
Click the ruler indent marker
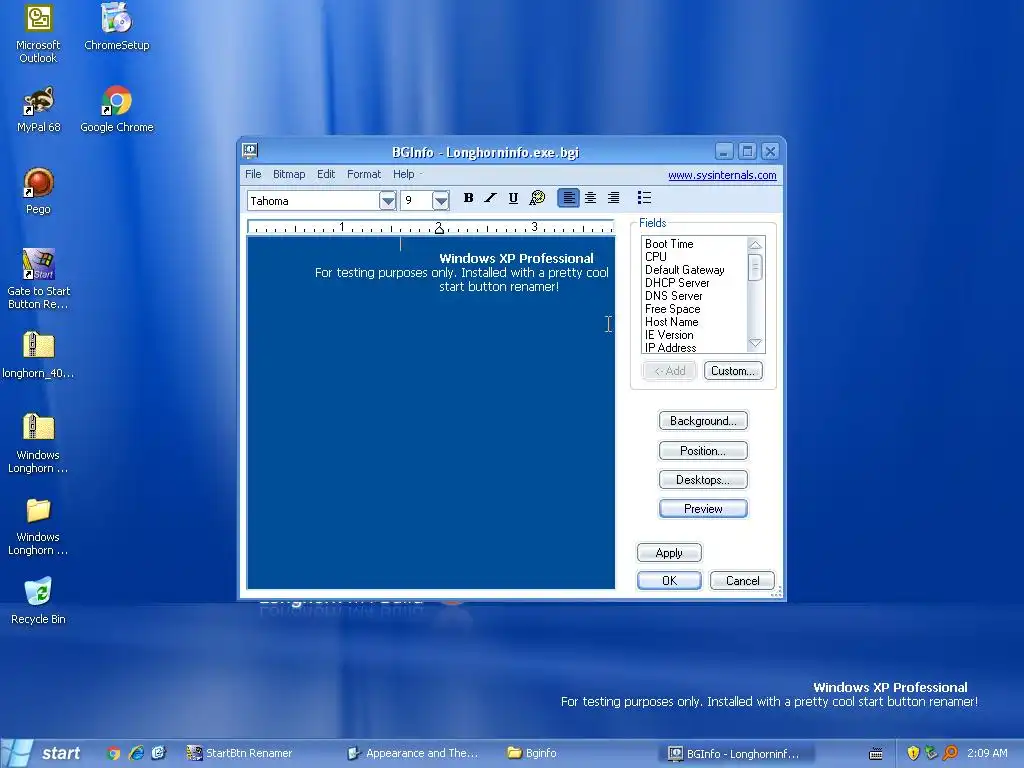point(439,228)
